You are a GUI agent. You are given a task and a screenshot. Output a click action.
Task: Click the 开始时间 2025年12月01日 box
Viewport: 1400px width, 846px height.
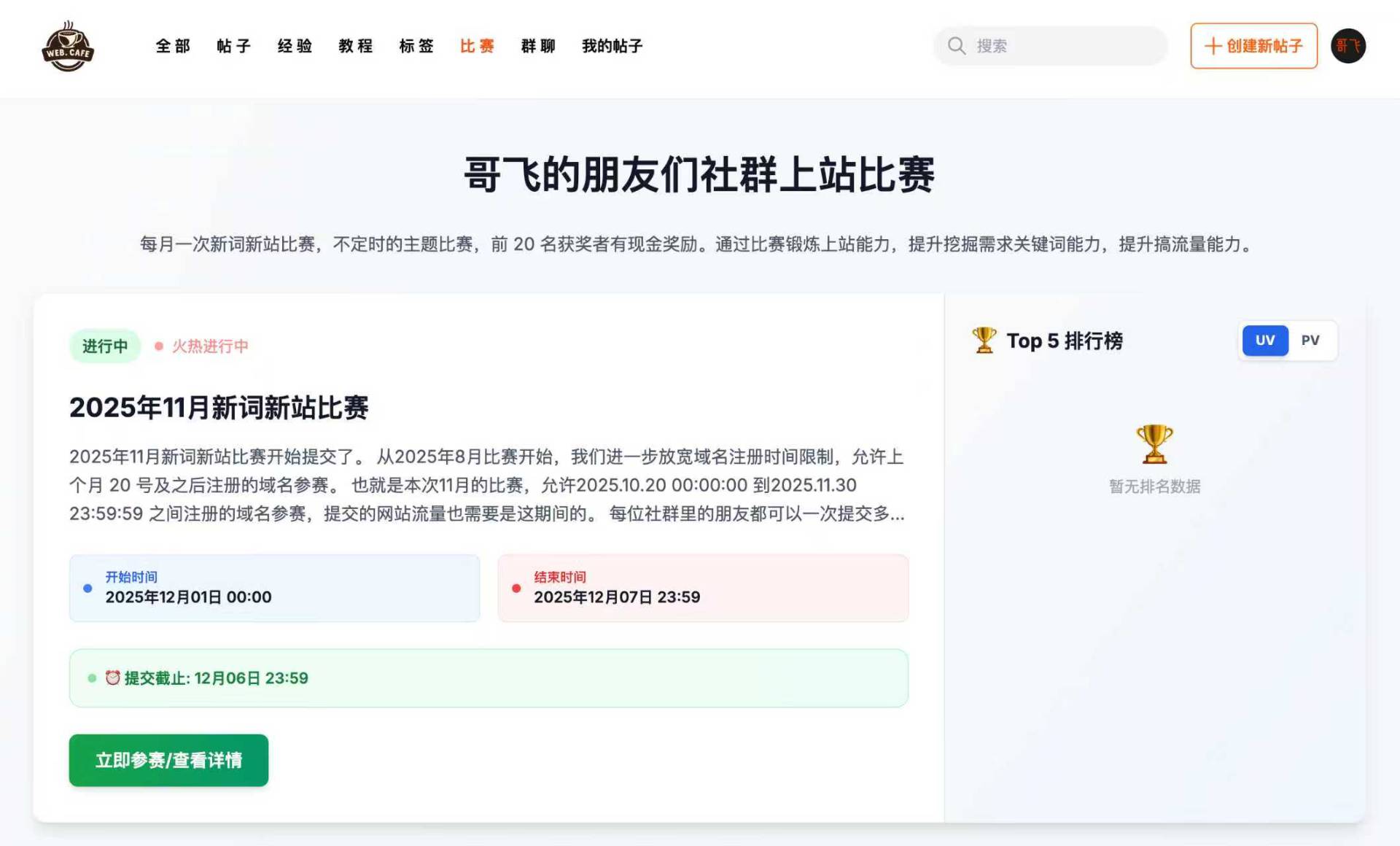click(x=274, y=588)
